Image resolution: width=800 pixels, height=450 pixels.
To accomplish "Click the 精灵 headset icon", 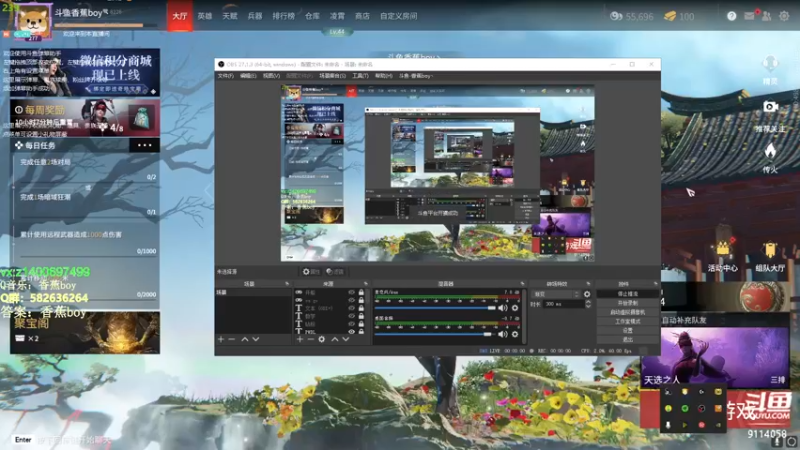I will pyautogui.click(x=770, y=64).
